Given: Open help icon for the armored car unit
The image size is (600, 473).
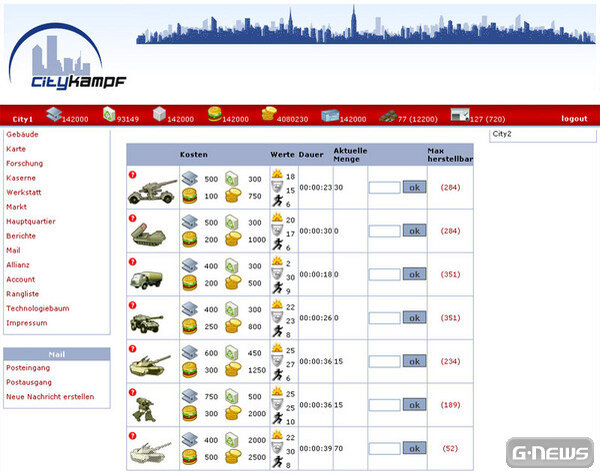Looking at the screenshot, I should 132,305.
